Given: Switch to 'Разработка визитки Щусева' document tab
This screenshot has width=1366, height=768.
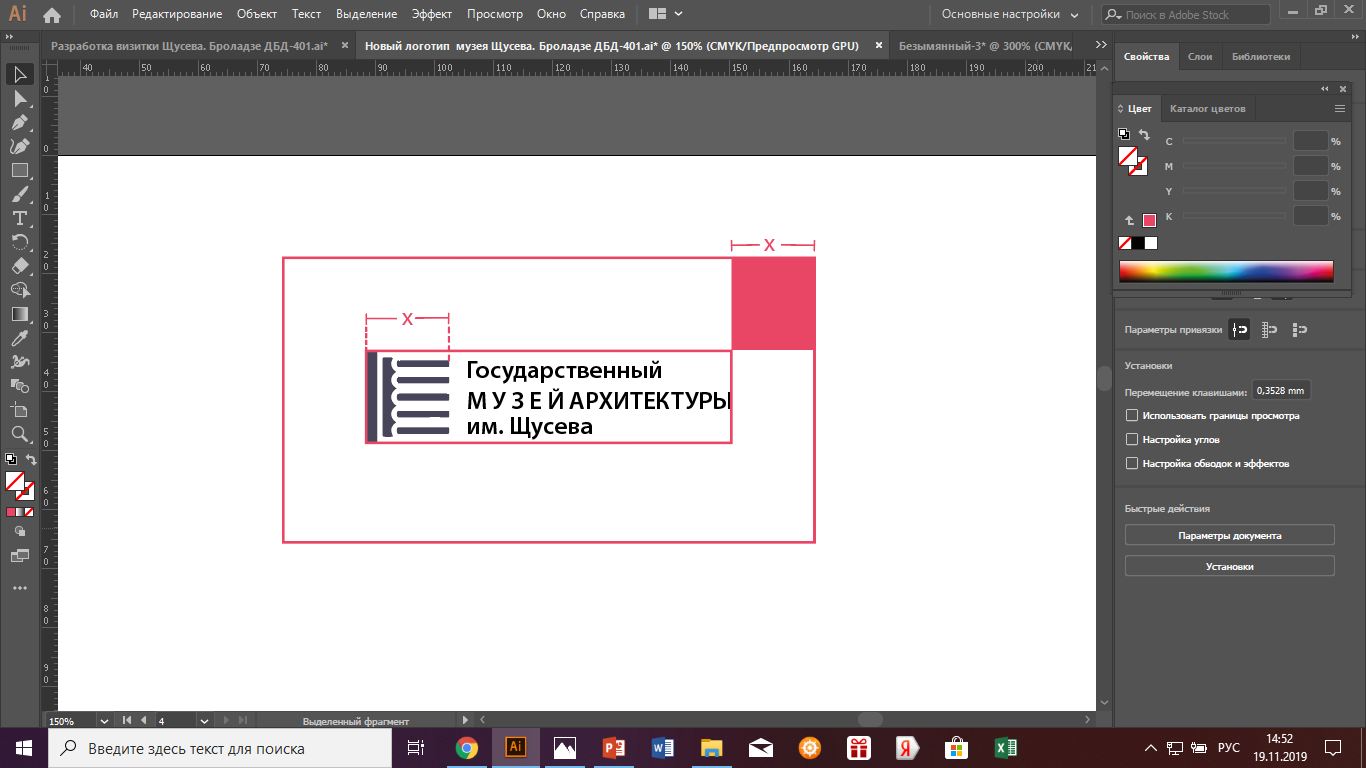Looking at the screenshot, I should tap(189, 46).
